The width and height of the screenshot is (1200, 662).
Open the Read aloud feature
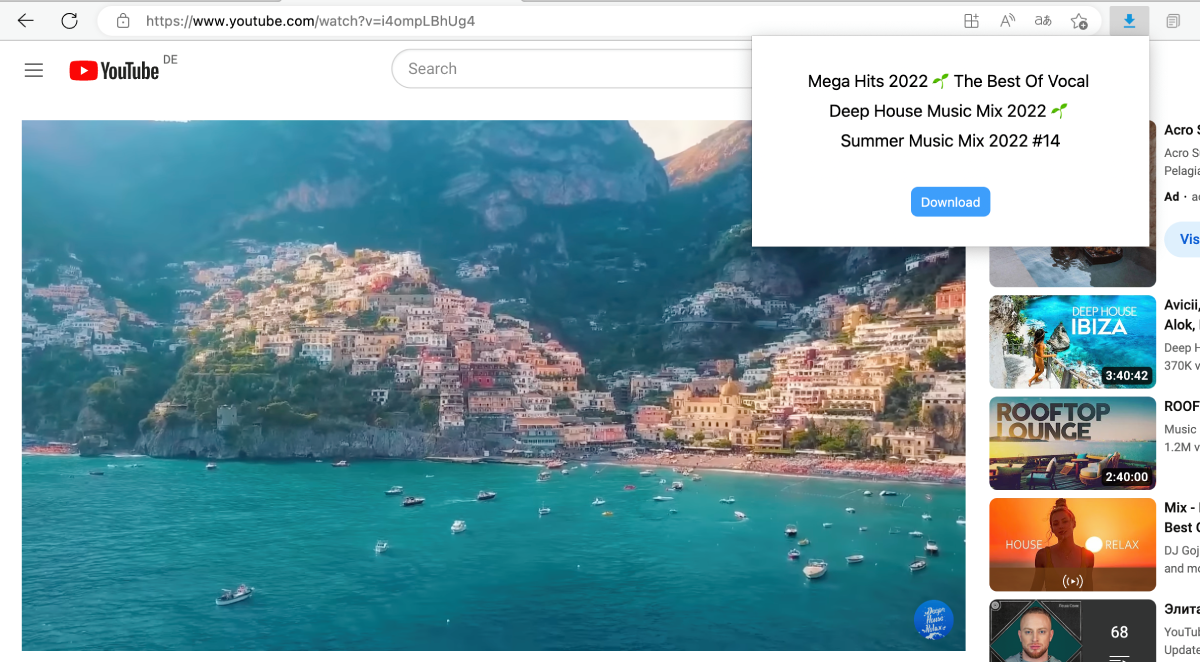(1006, 20)
